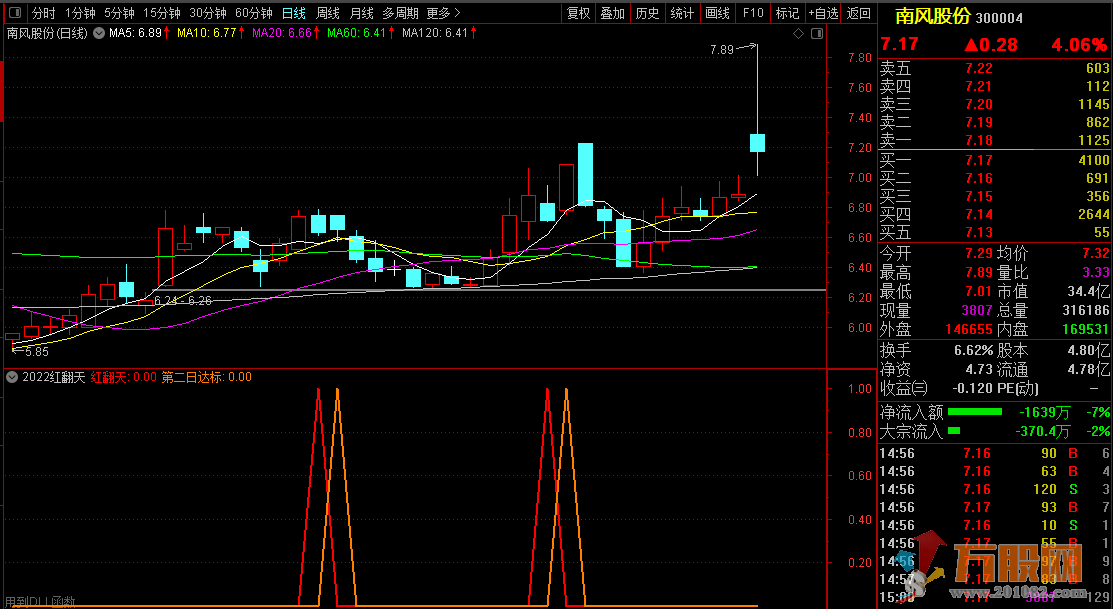Viewport: 1113px width, 609px height.
Task: Click the 买三 price 7.15
Action: 979,196
